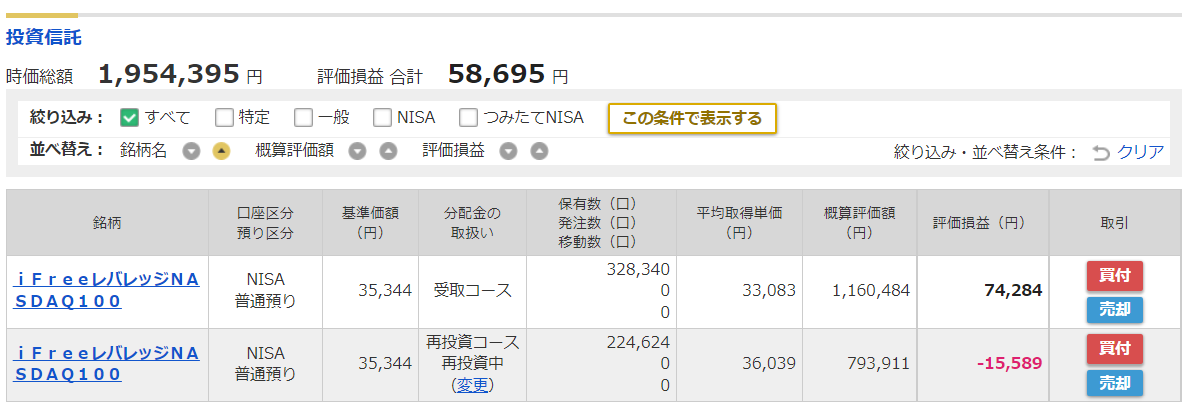Click 受取コース cell text

click(473, 290)
